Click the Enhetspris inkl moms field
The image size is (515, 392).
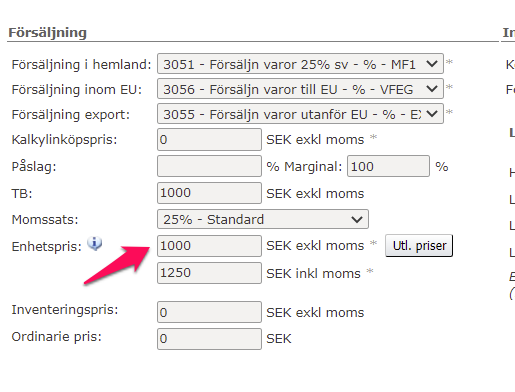[209, 273]
